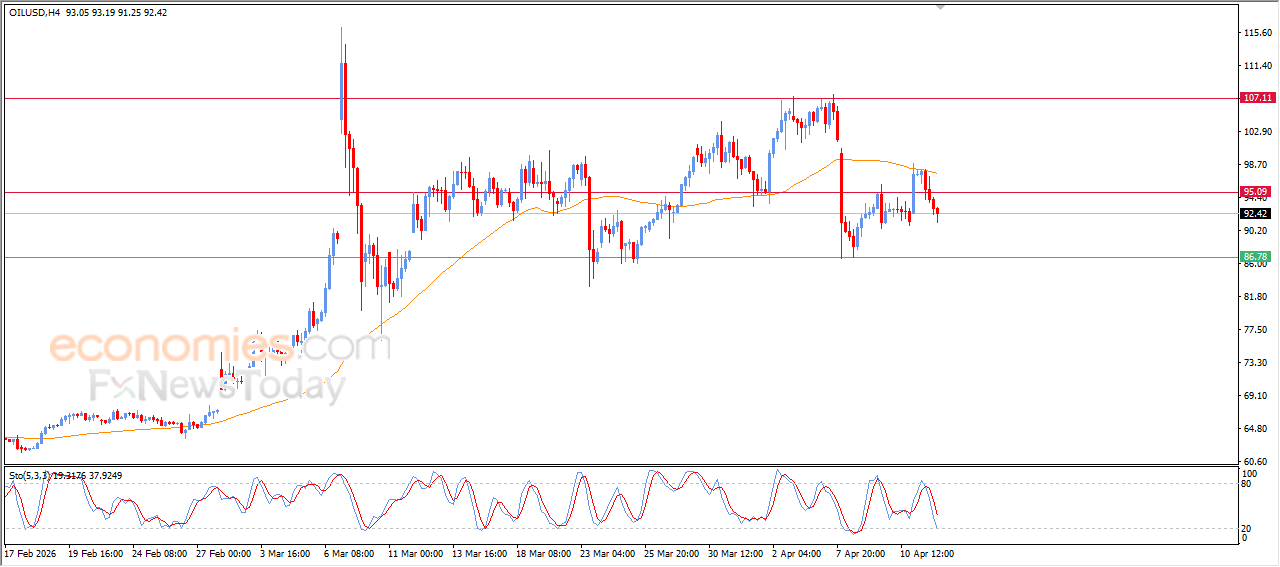Click the black 92.42 current price tag
The width and height of the screenshot is (1280, 567).
[1255, 214]
